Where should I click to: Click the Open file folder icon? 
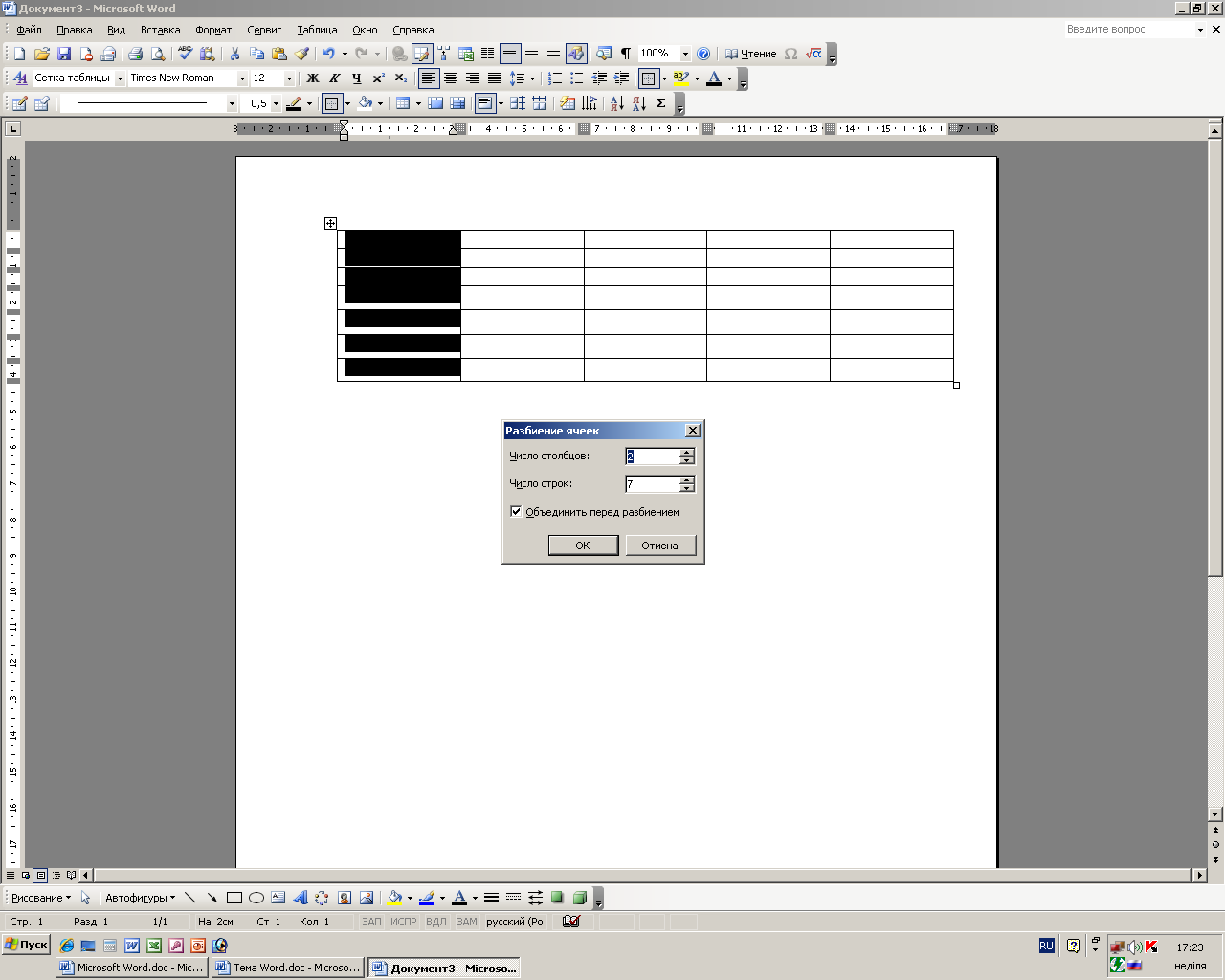click(41, 54)
